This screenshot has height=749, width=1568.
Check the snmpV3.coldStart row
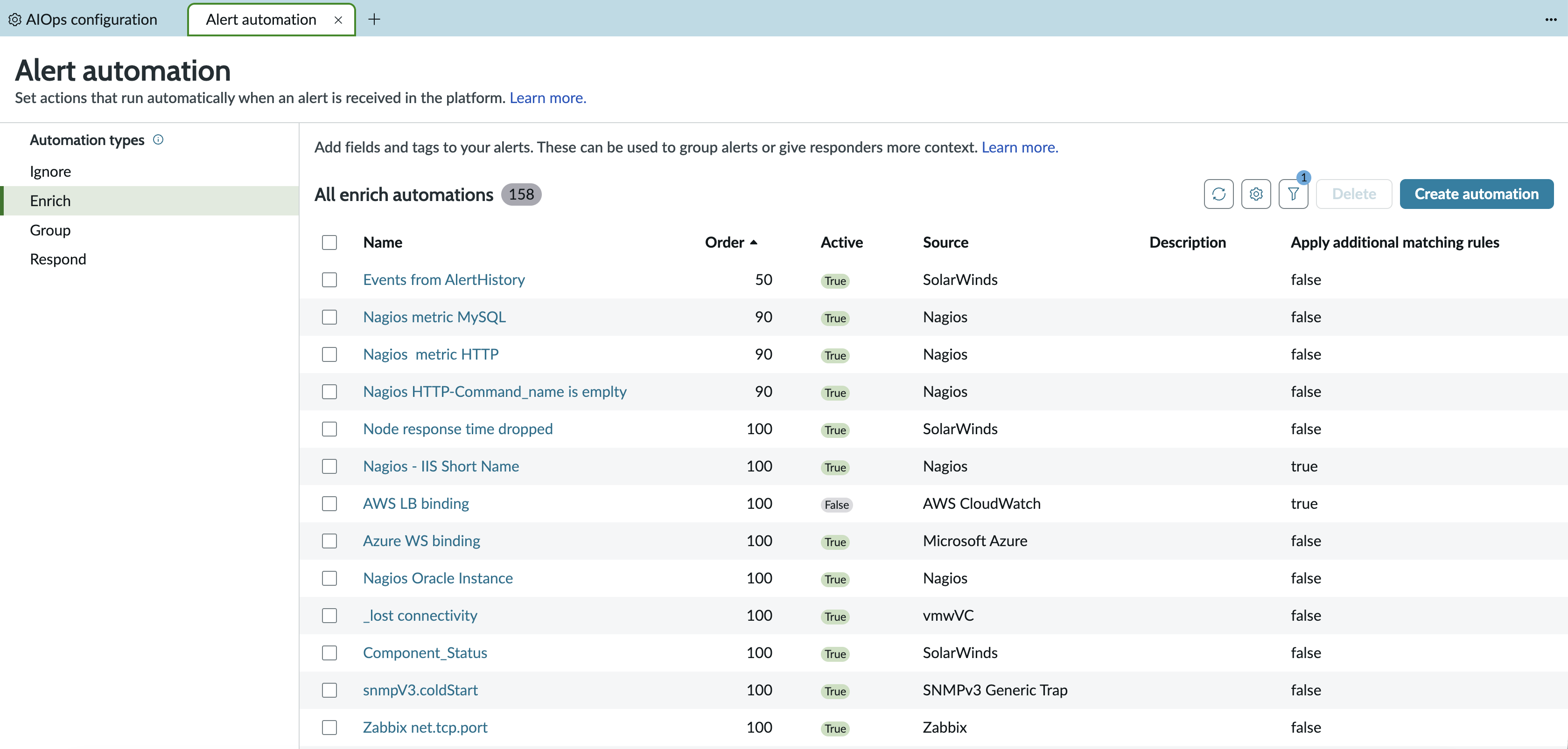coord(329,690)
